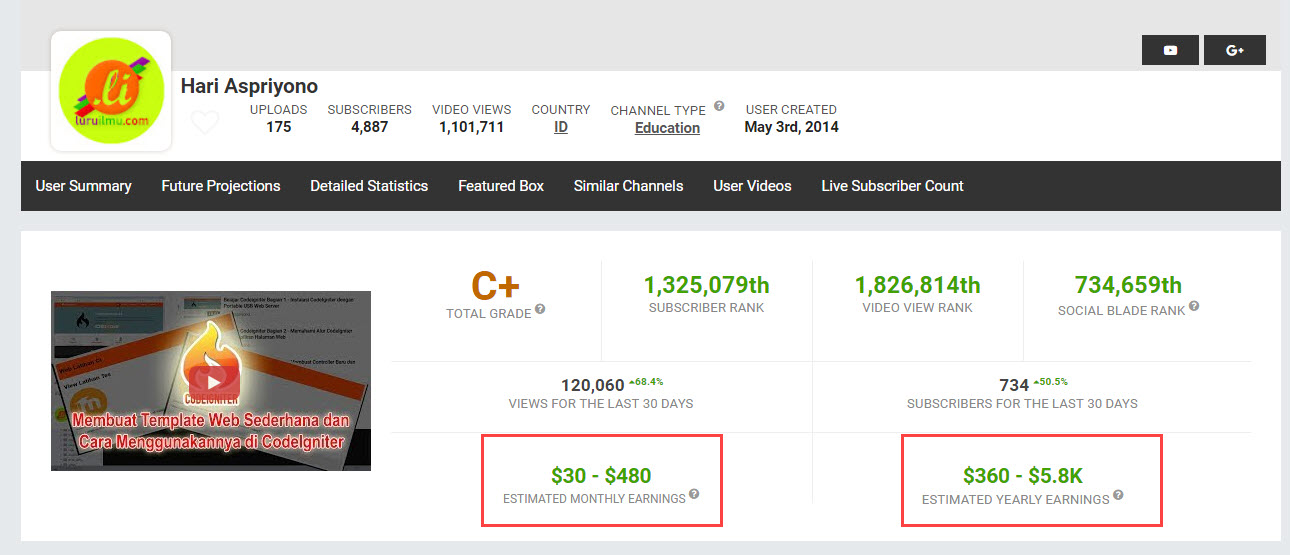The image size is (1290, 555).
Task: Click the Education channel type link
Action: 667,128
